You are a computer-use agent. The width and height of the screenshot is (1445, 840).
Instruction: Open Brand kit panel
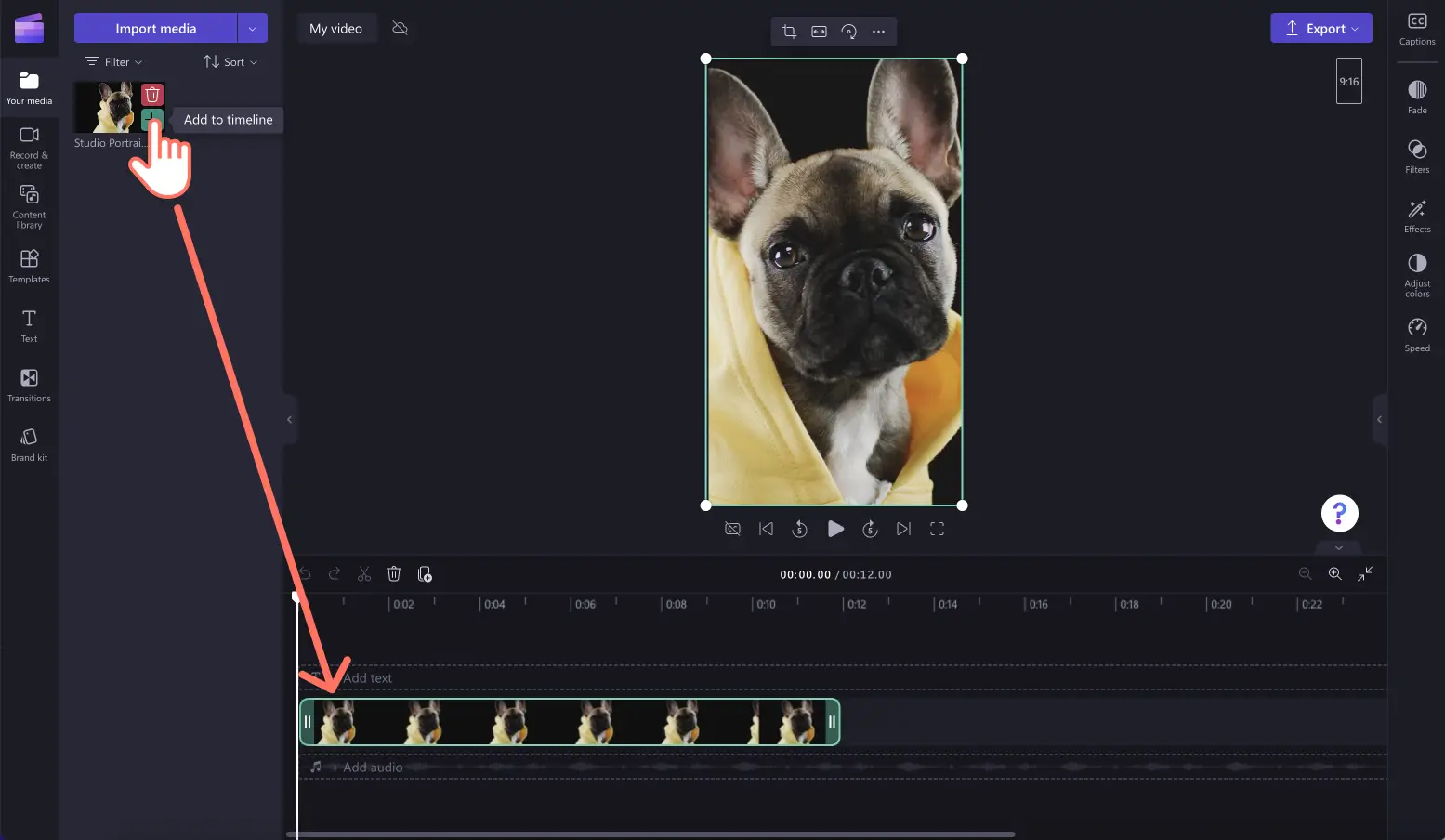[29, 444]
